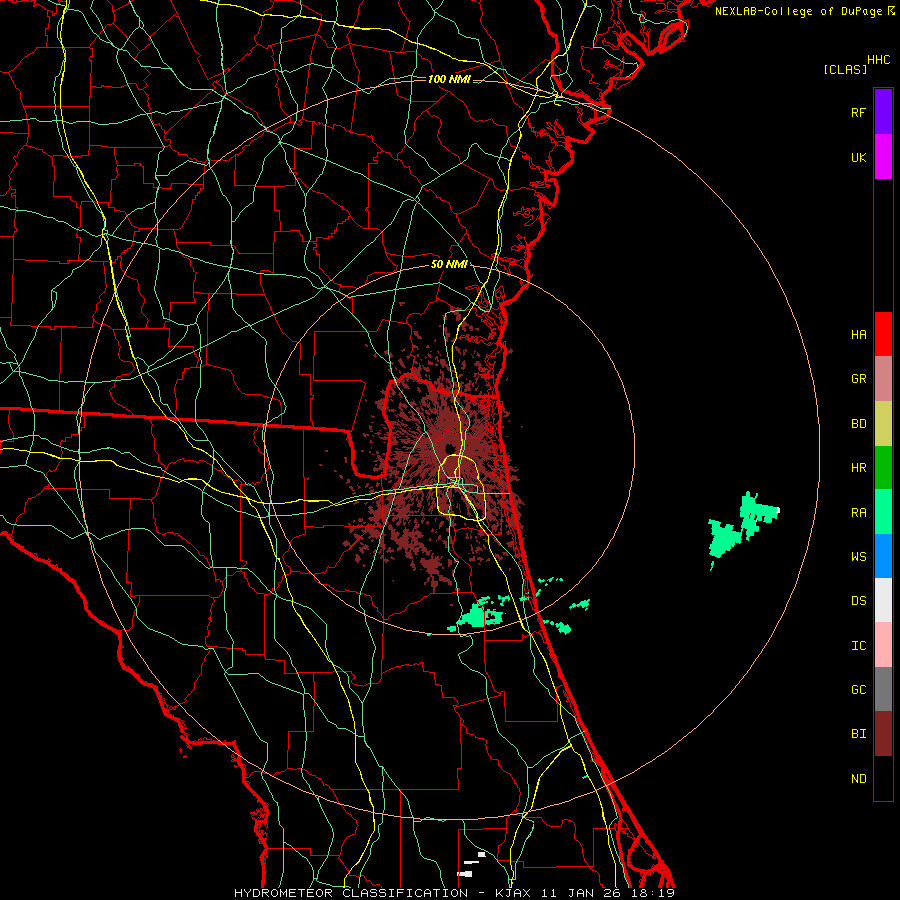Click the DS legend label
Image resolution: width=900 pixels, height=900 pixels.
pyautogui.click(x=858, y=600)
